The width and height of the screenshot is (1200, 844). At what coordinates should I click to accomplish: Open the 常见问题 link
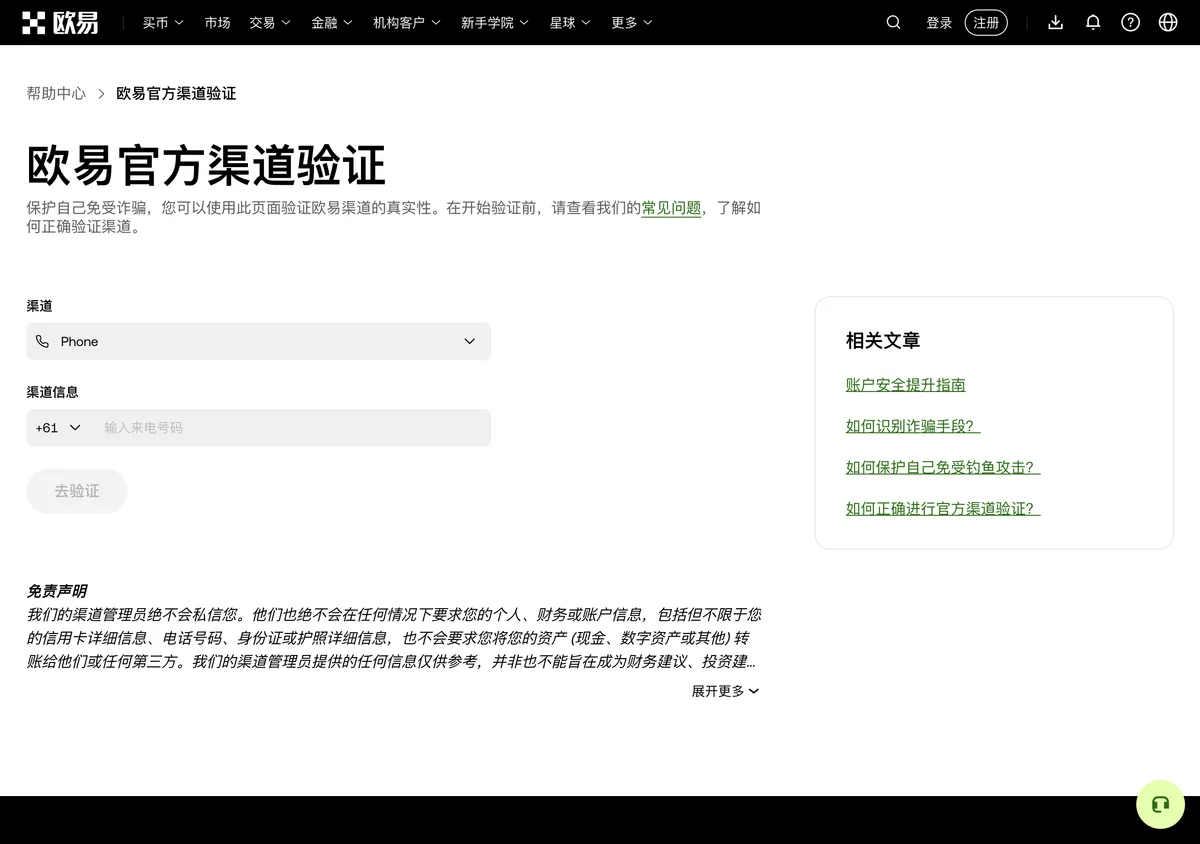click(671, 208)
